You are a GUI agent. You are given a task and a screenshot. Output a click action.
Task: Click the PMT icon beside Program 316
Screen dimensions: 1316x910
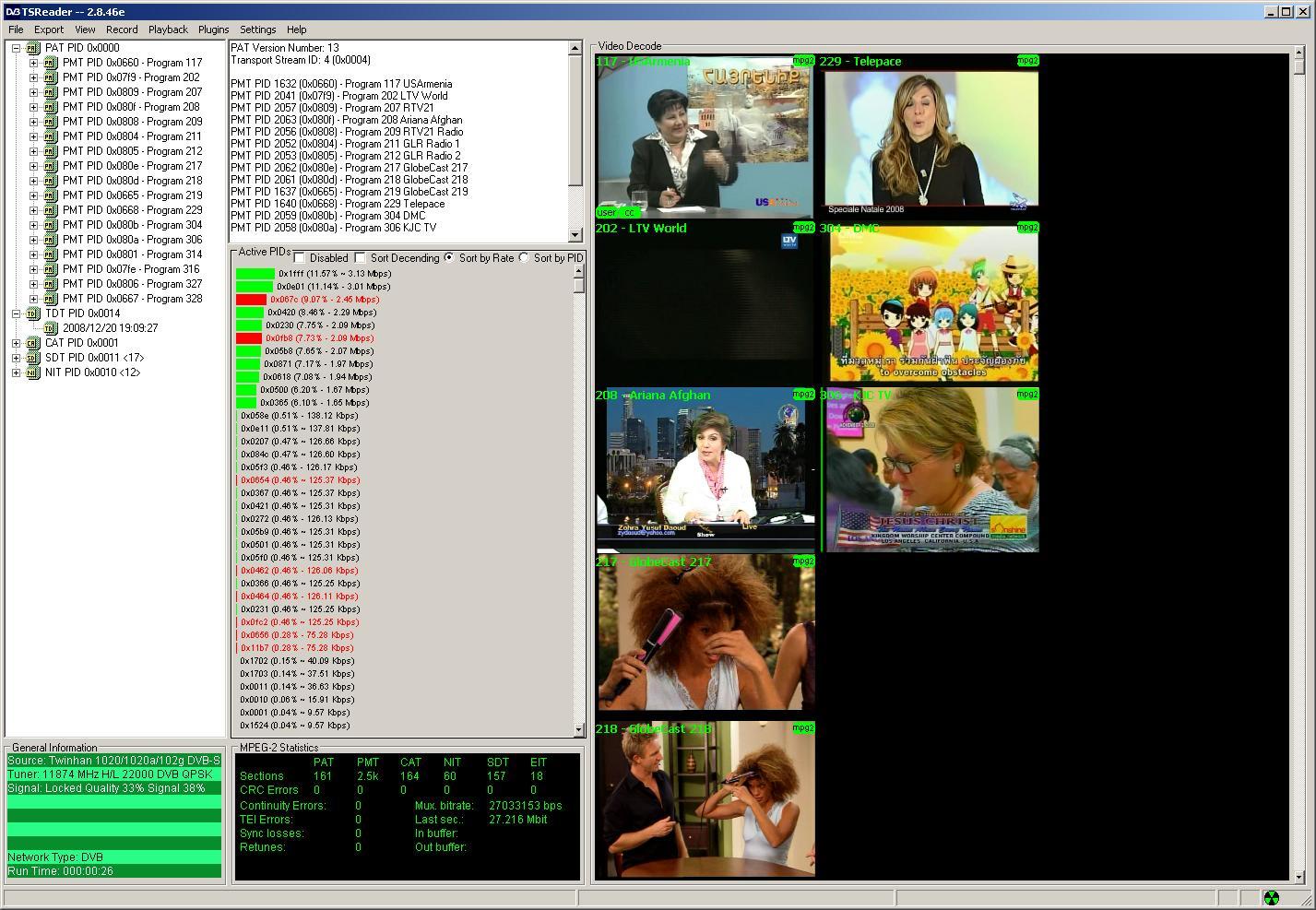(51, 269)
